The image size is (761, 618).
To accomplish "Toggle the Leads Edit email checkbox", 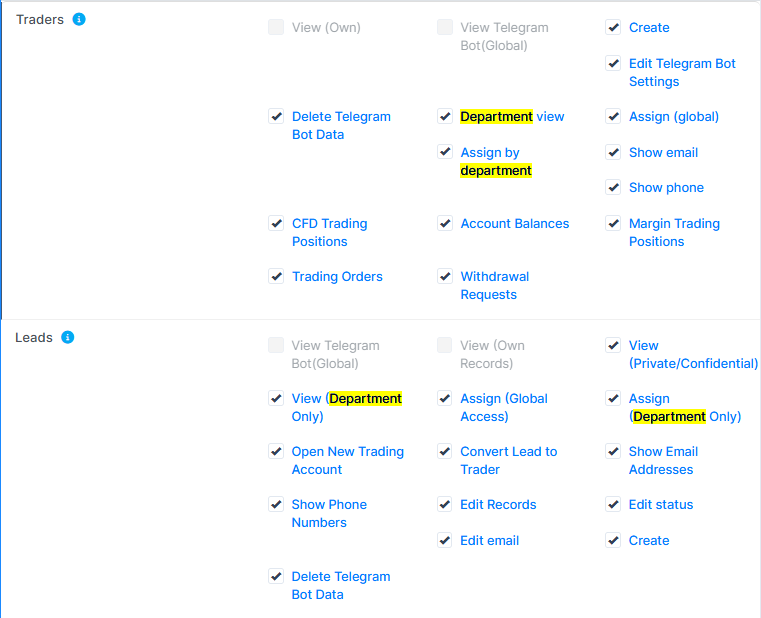I will point(445,541).
